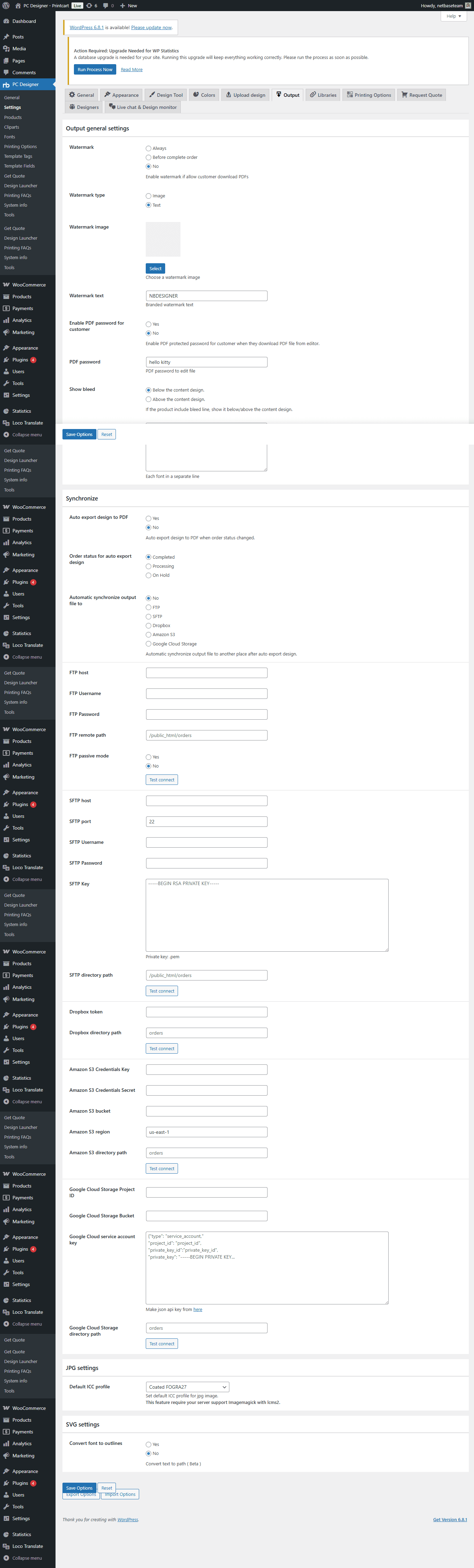Set Watermark to Always
The image size is (474, 1568).
(x=149, y=148)
